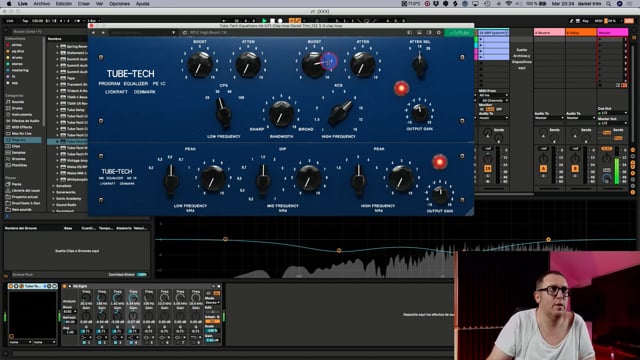640x360 pixels.
Task: Open the Master Out dropdown
Action: pyautogui.click(x=612, y=123)
